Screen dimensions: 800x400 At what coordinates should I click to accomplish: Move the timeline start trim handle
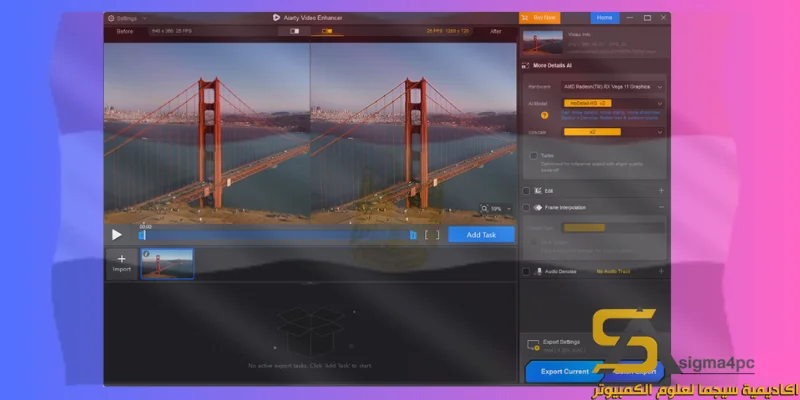point(142,235)
